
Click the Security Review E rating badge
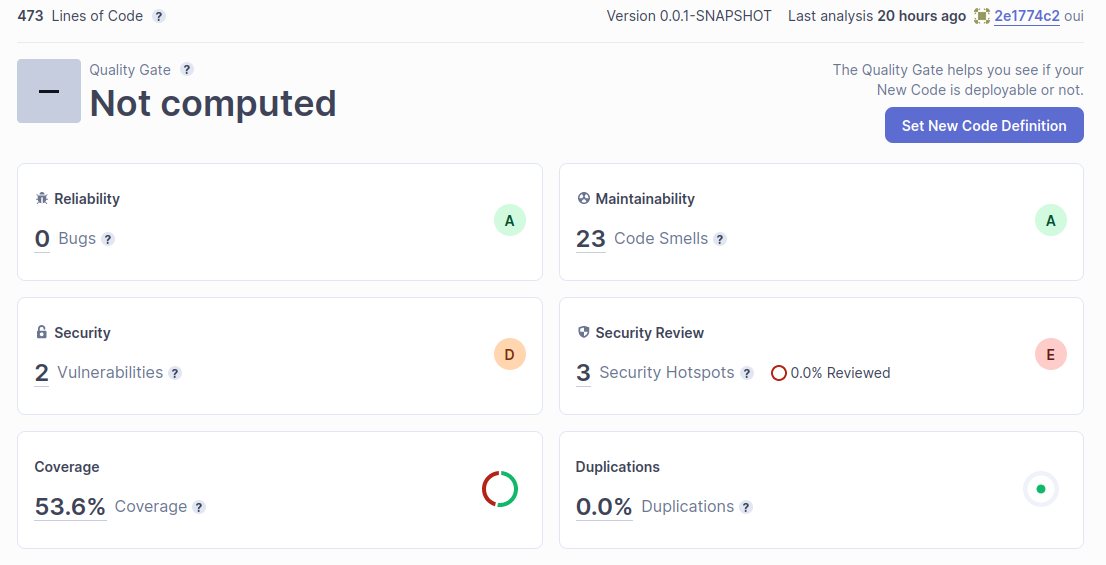pos(1051,355)
